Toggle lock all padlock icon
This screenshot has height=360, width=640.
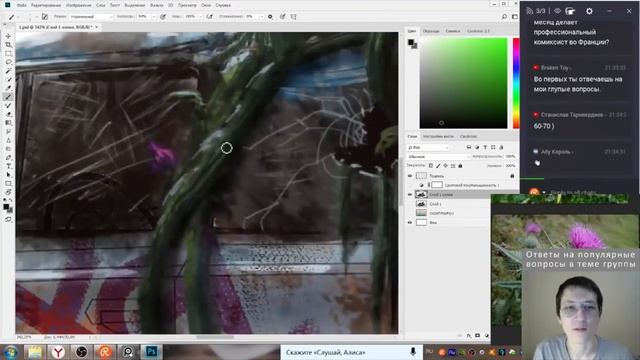point(460,166)
